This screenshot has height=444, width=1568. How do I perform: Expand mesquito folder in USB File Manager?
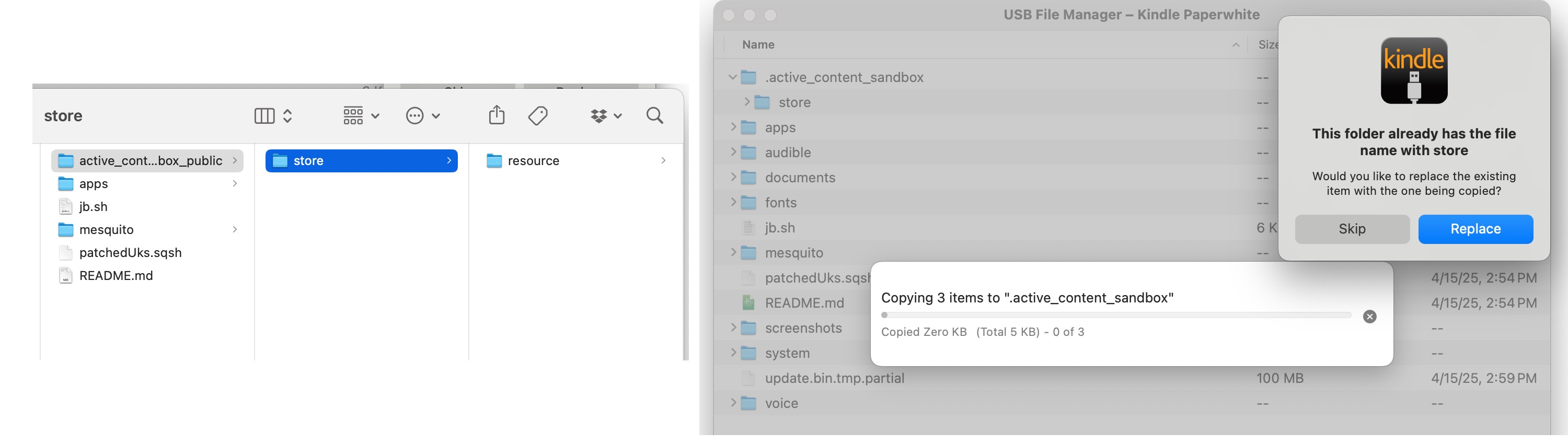pos(733,252)
